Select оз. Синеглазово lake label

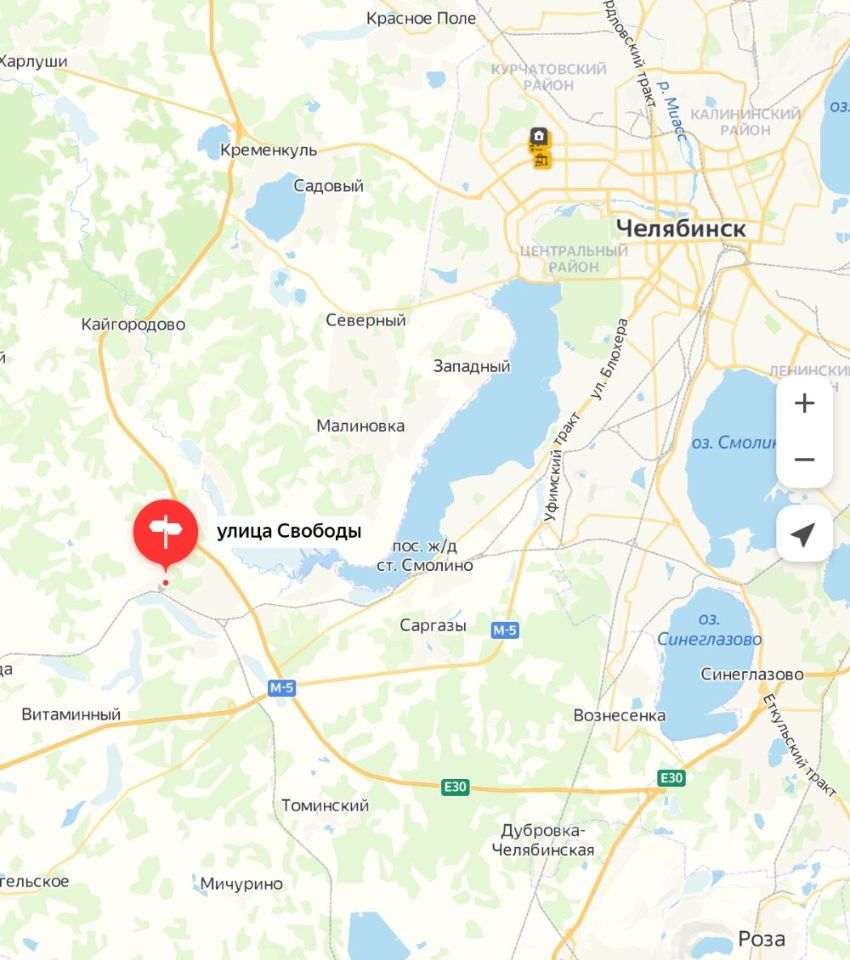coord(709,629)
